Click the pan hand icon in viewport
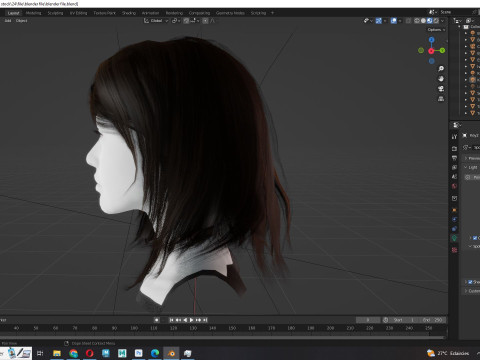This screenshot has width=480, height=360. 441,79
